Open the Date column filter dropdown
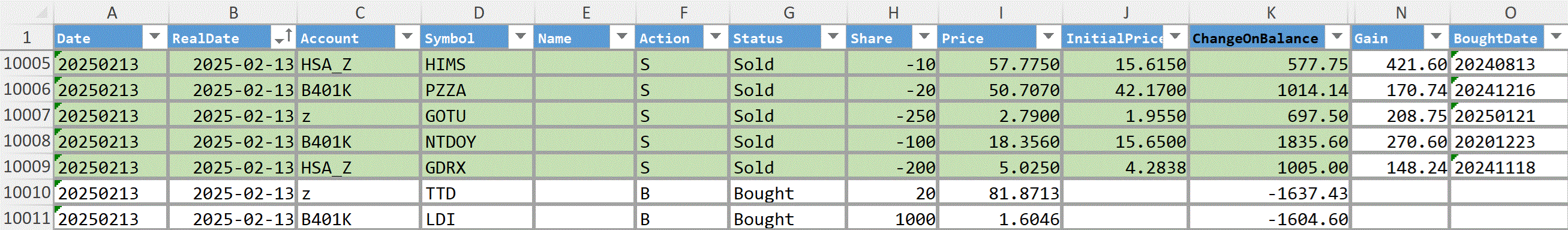The width and height of the screenshot is (1568, 230). point(155,37)
